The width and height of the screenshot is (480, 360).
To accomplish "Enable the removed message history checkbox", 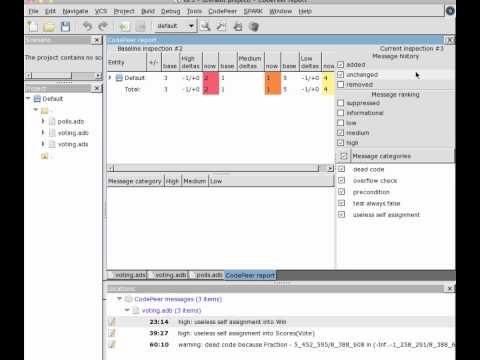I will (340, 85).
